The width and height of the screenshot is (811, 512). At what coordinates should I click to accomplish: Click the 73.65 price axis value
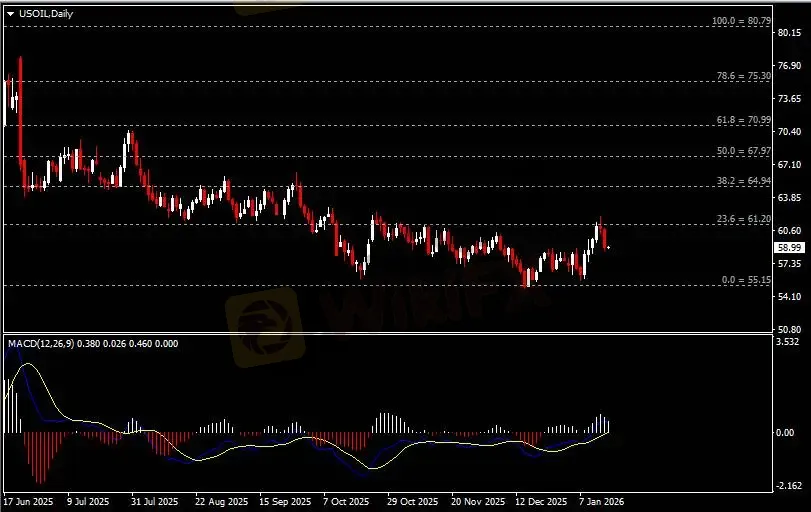(790, 99)
